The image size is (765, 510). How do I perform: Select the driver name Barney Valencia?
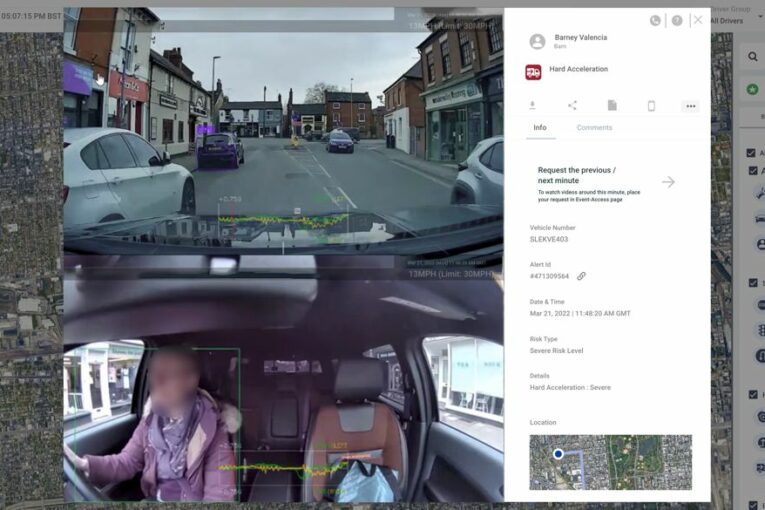[x=581, y=38]
